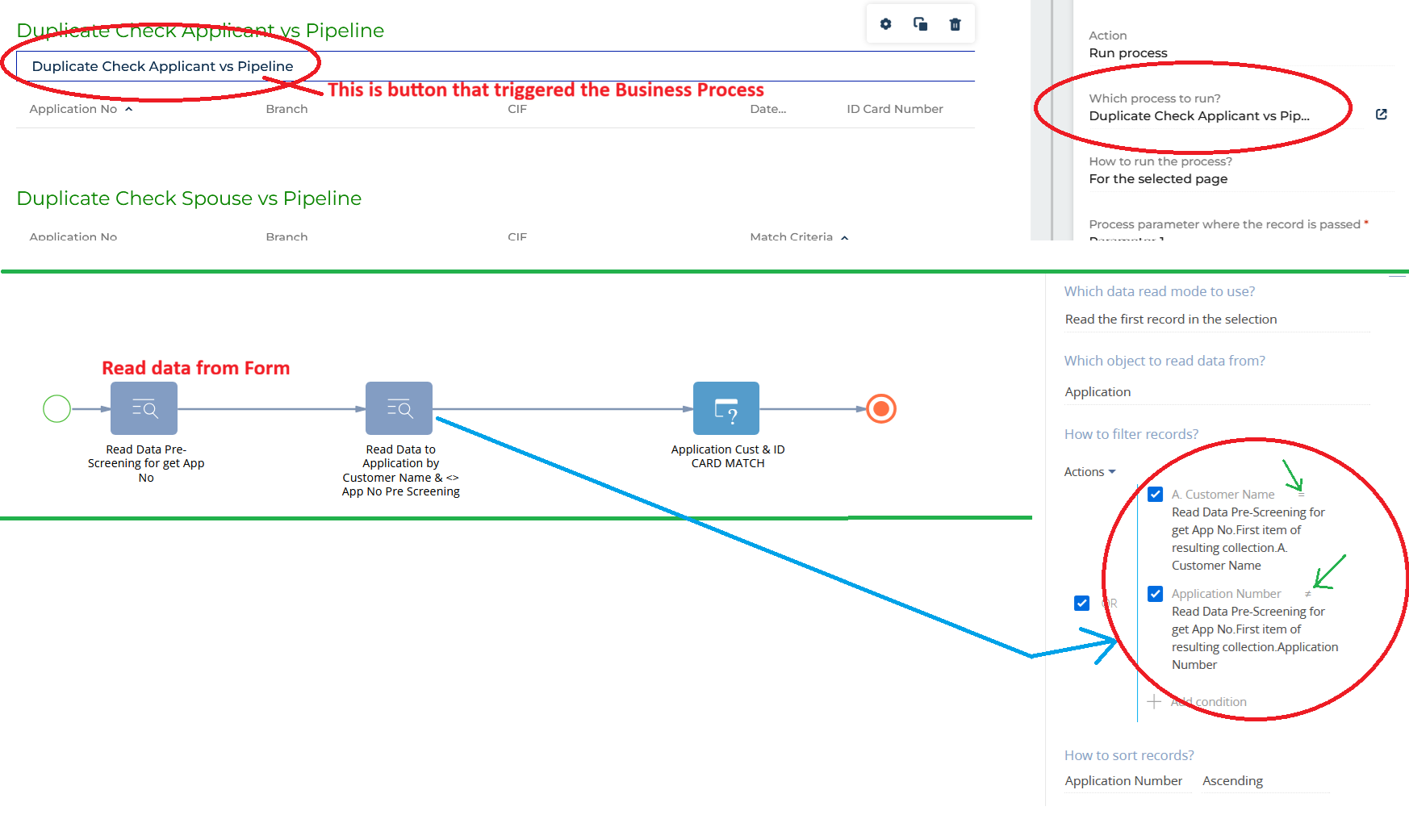Click the Match Criteria column header
This screenshot has width=1409, height=840.
click(791, 236)
